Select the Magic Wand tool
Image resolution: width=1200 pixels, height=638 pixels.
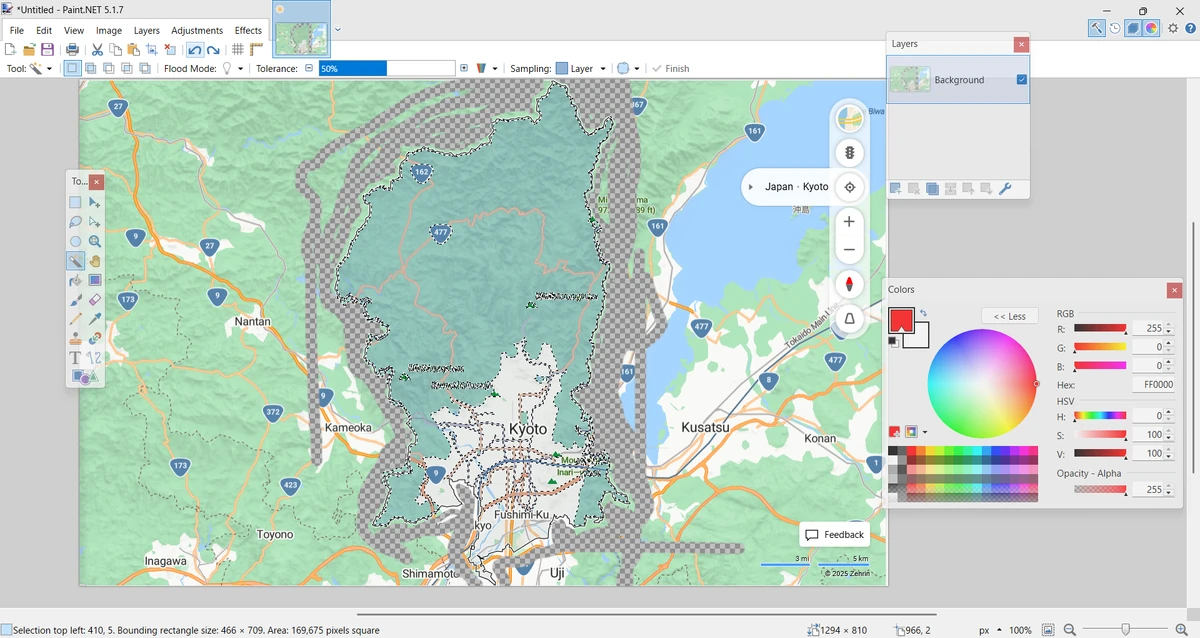[75, 261]
